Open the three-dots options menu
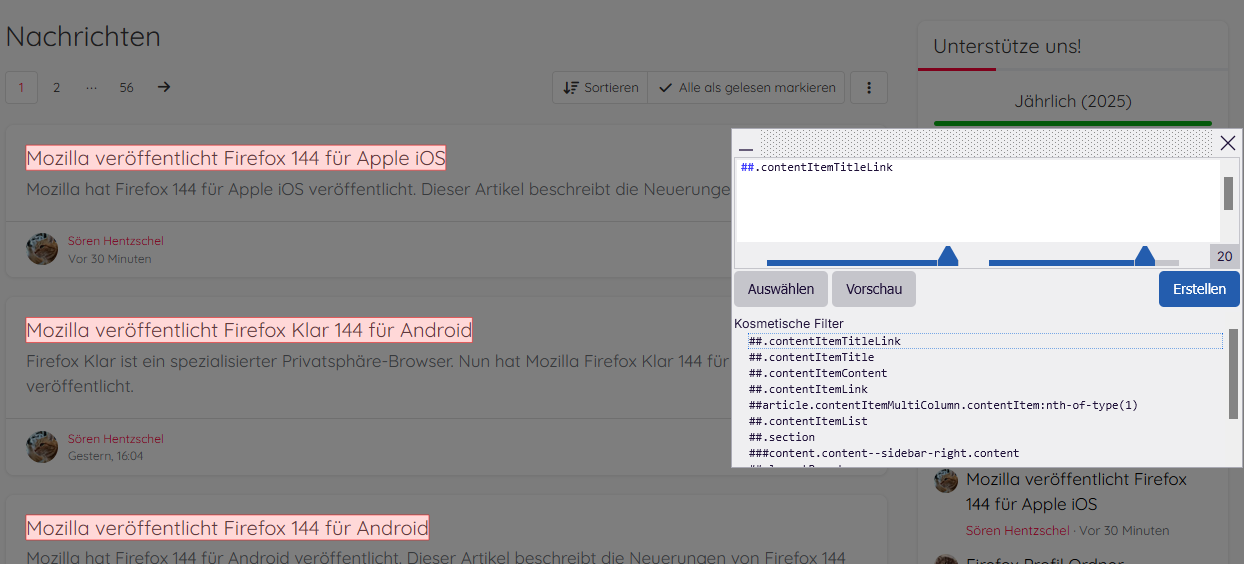The height and width of the screenshot is (564, 1244). pos(868,87)
